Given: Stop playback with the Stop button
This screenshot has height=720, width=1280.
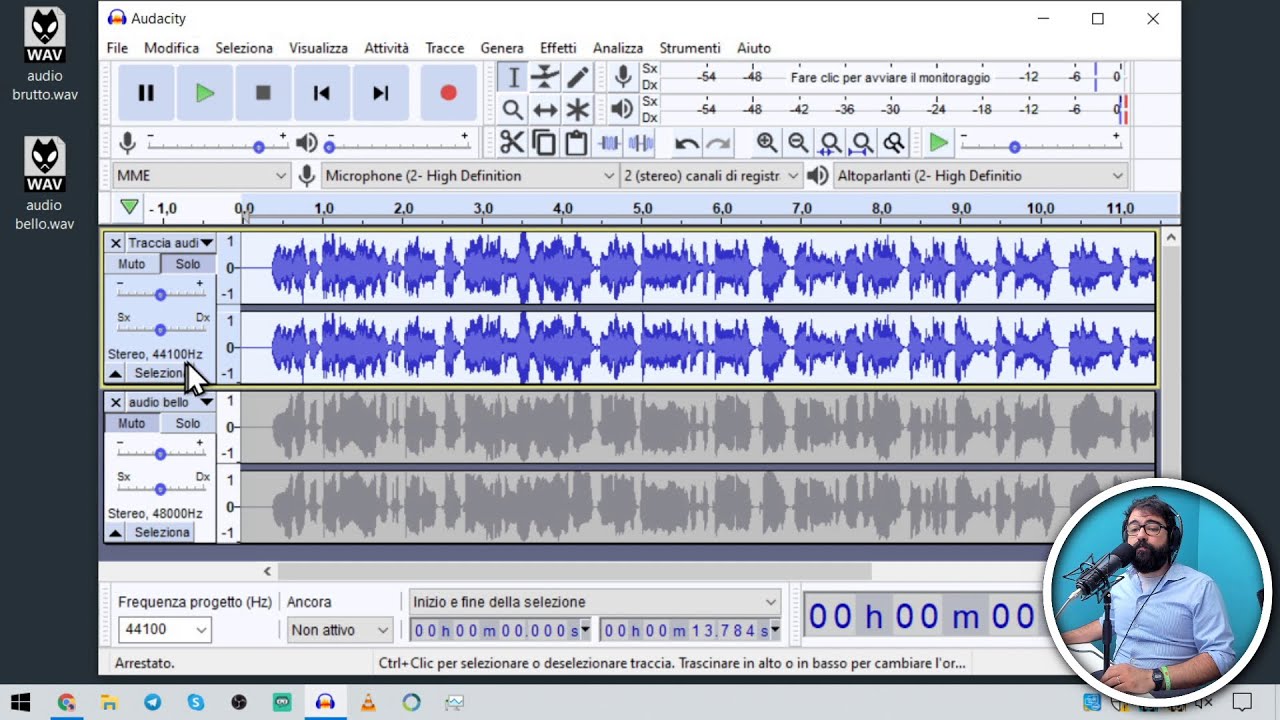Looking at the screenshot, I should pos(263,93).
